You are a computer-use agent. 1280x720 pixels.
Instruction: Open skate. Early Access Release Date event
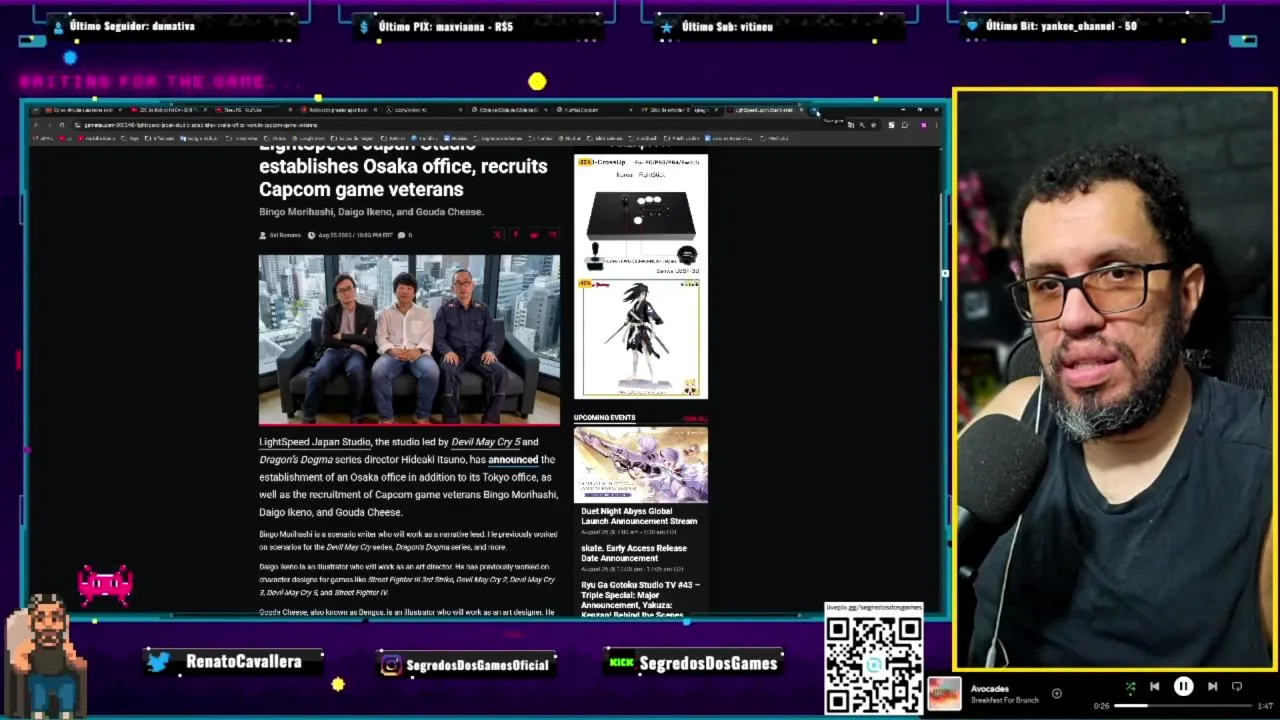(x=634, y=553)
